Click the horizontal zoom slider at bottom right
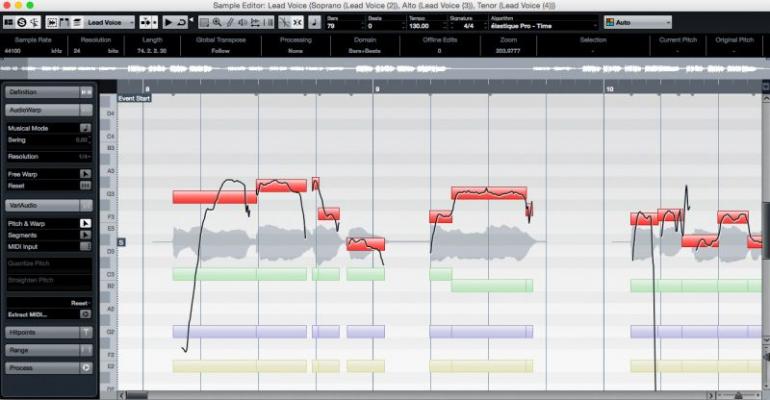Image resolution: width=770 pixels, height=400 pixels. 739,396
